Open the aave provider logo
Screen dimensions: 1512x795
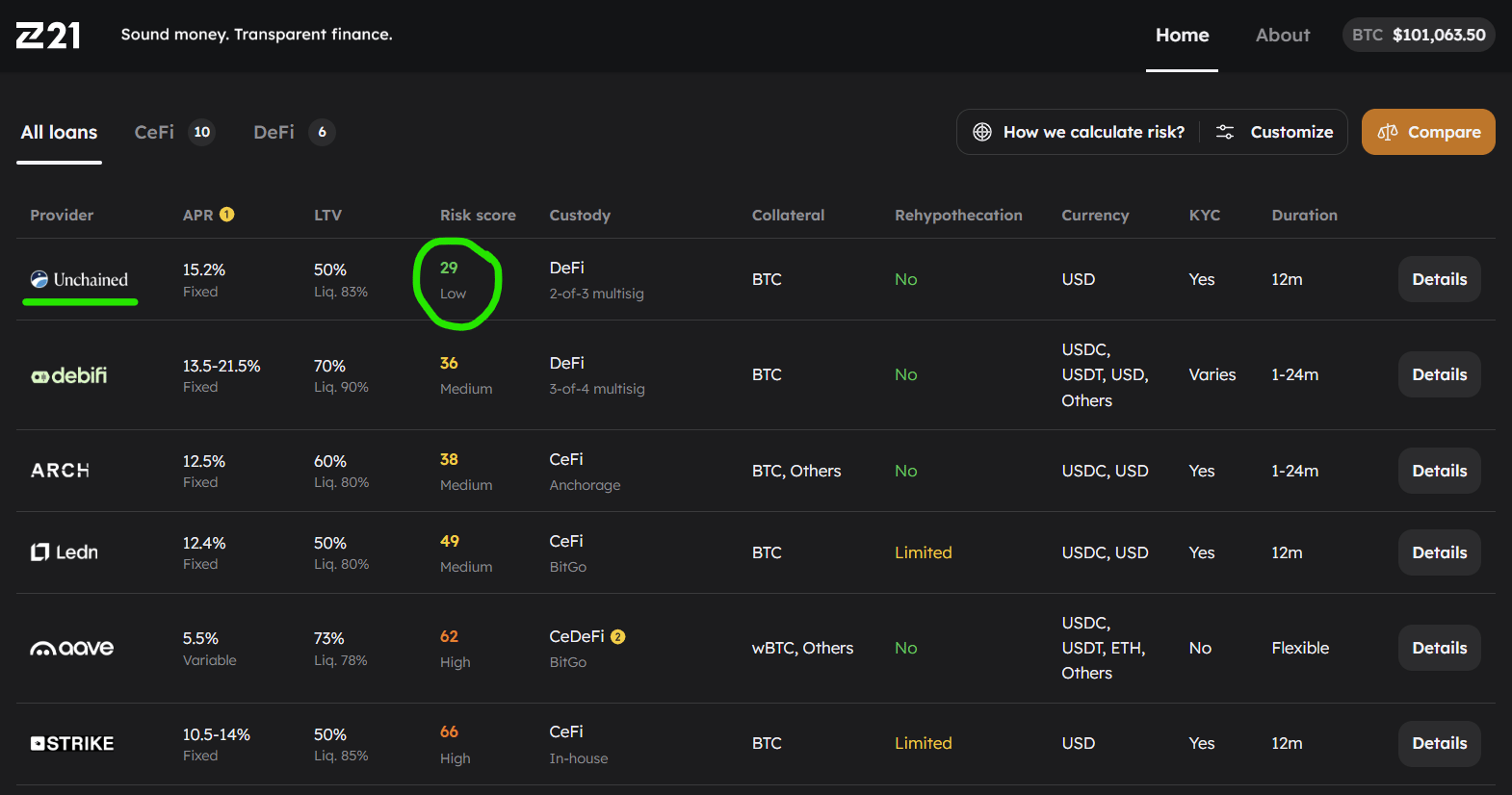[72, 648]
